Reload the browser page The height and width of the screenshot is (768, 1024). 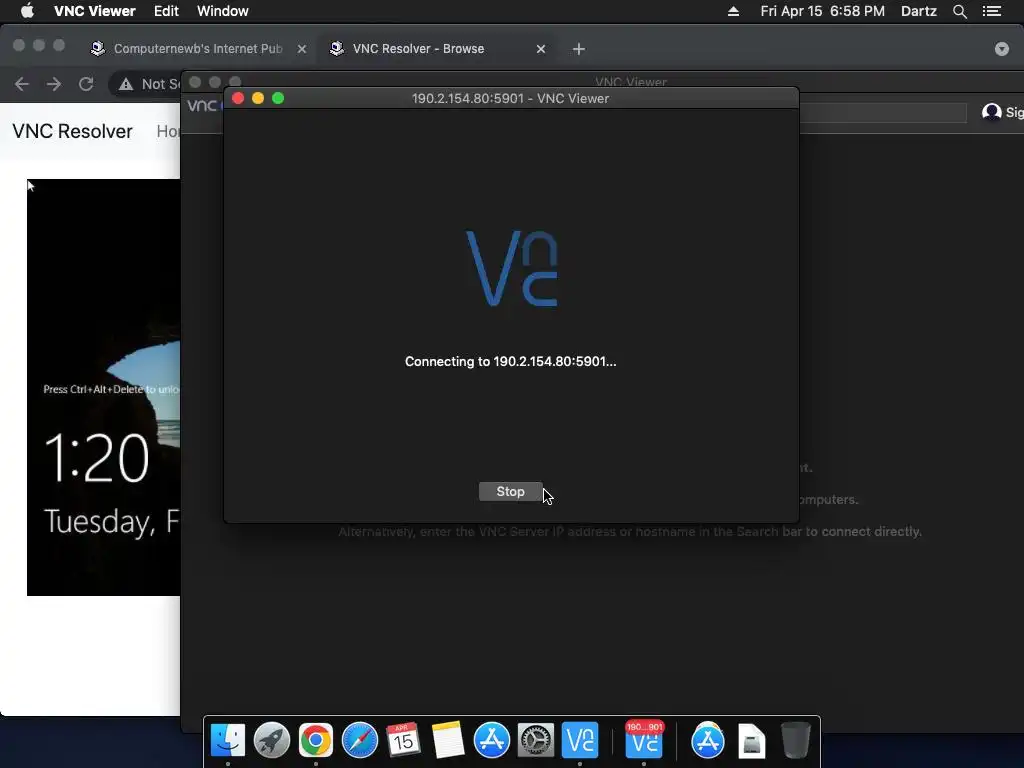click(x=86, y=84)
